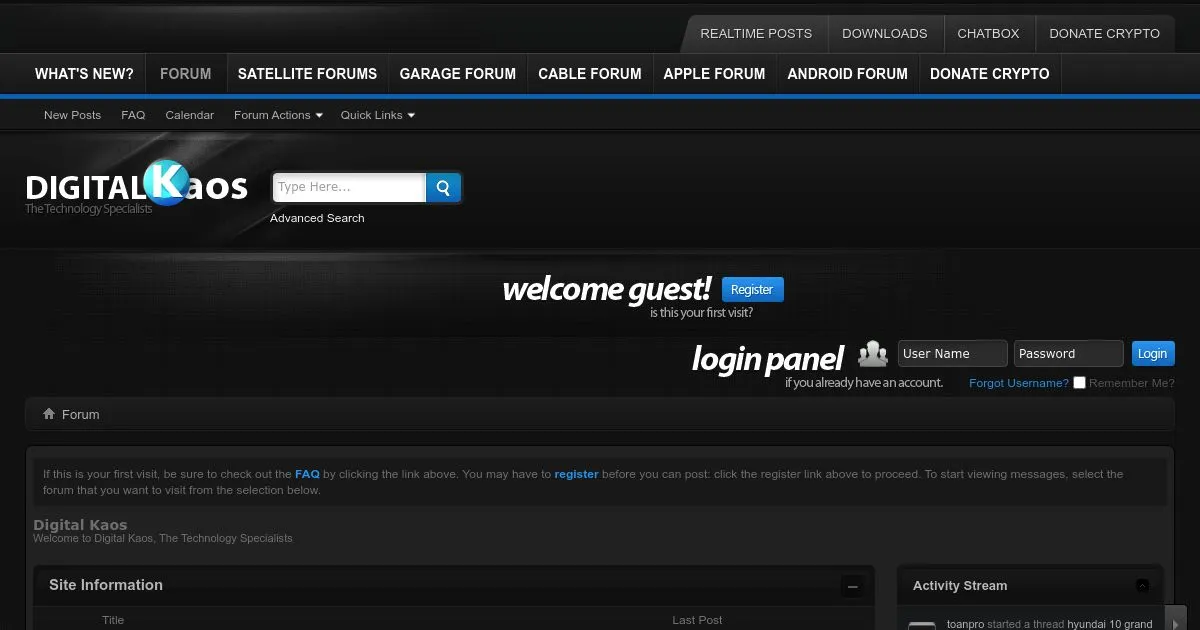
Task: Open the Apple Forum tab
Action: click(714, 74)
